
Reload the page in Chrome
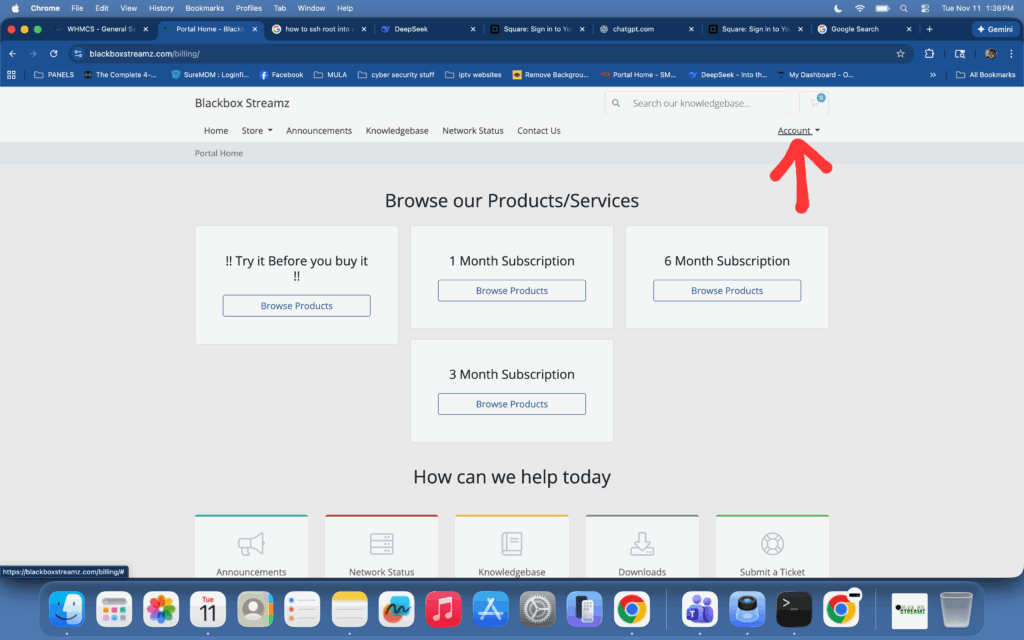click(x=54, y=53)
